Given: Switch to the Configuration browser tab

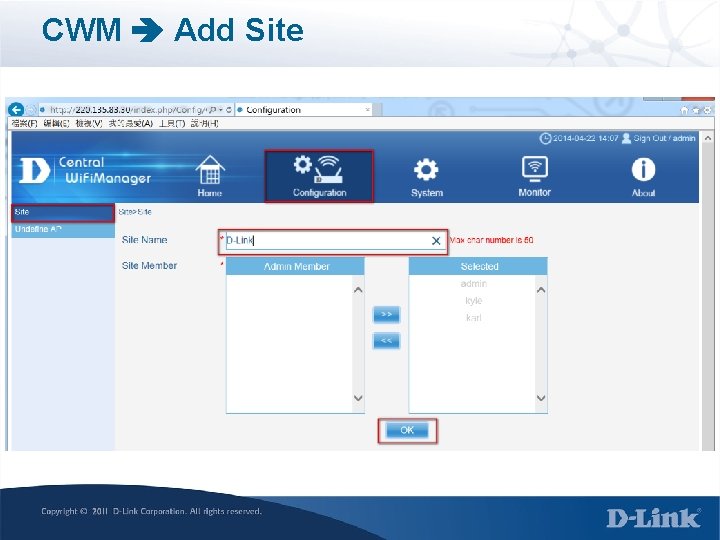Looking at the screenshot, I should click(303, 110).
